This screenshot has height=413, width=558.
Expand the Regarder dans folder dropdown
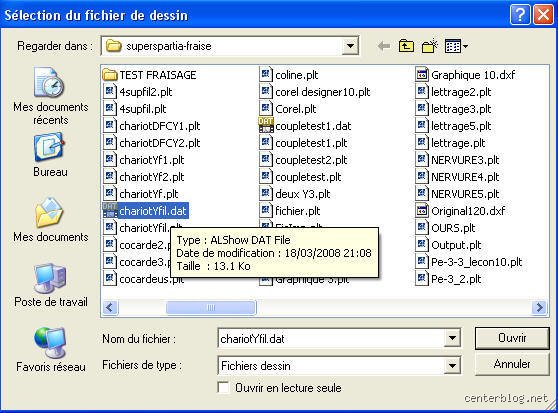pyautogui.click(x=350, y=46)
